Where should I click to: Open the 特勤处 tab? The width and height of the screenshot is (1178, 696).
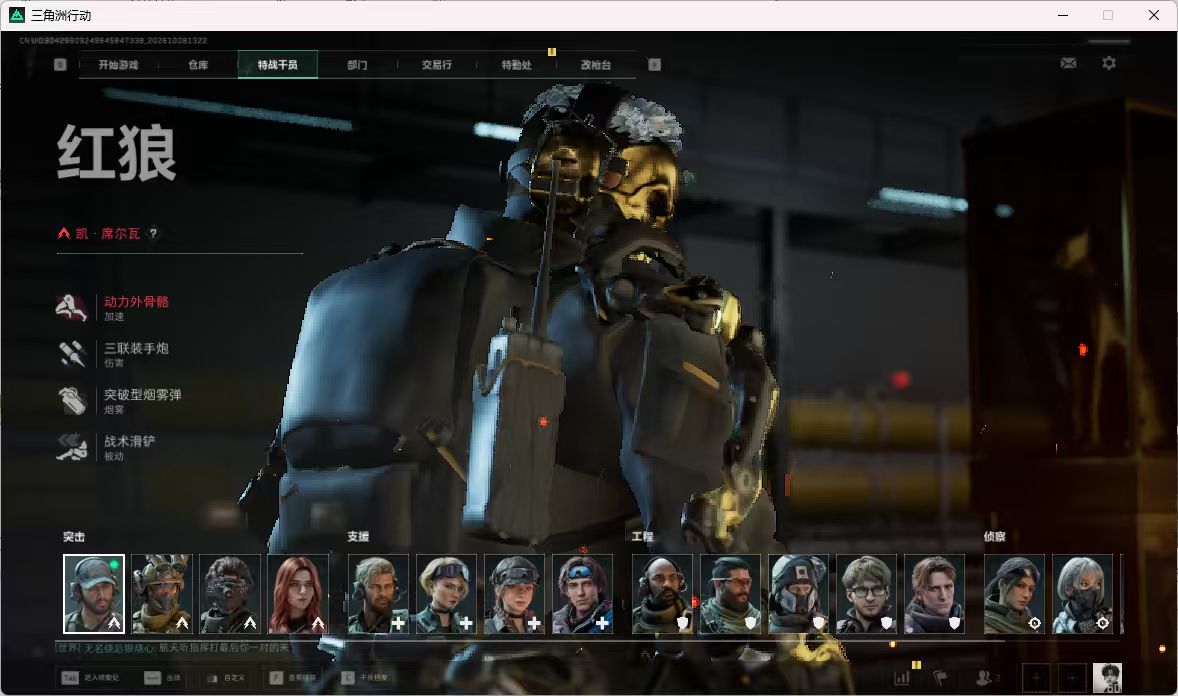pos(516,65)
